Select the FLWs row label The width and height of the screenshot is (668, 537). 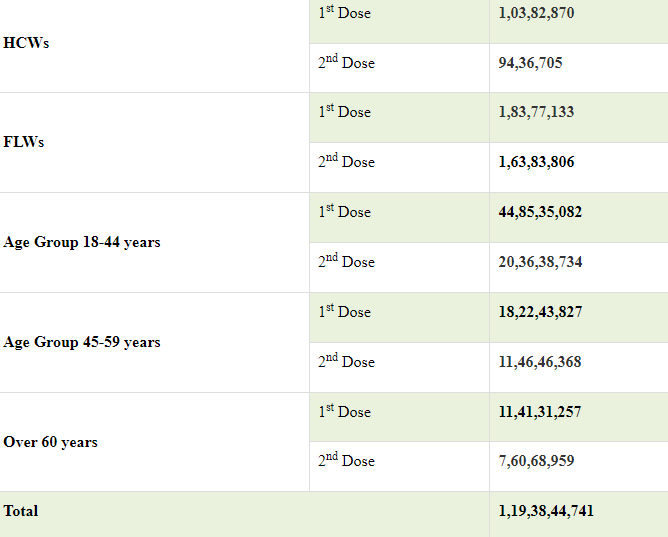(24, 142)
